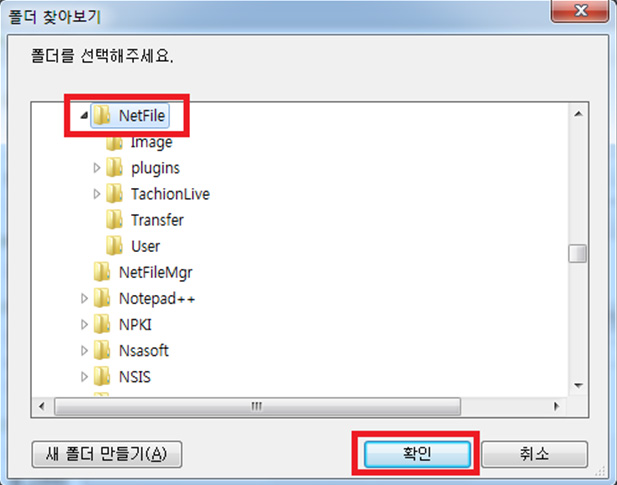Expand the plugins folder
The image size is (617, 485).
(96, 168)
